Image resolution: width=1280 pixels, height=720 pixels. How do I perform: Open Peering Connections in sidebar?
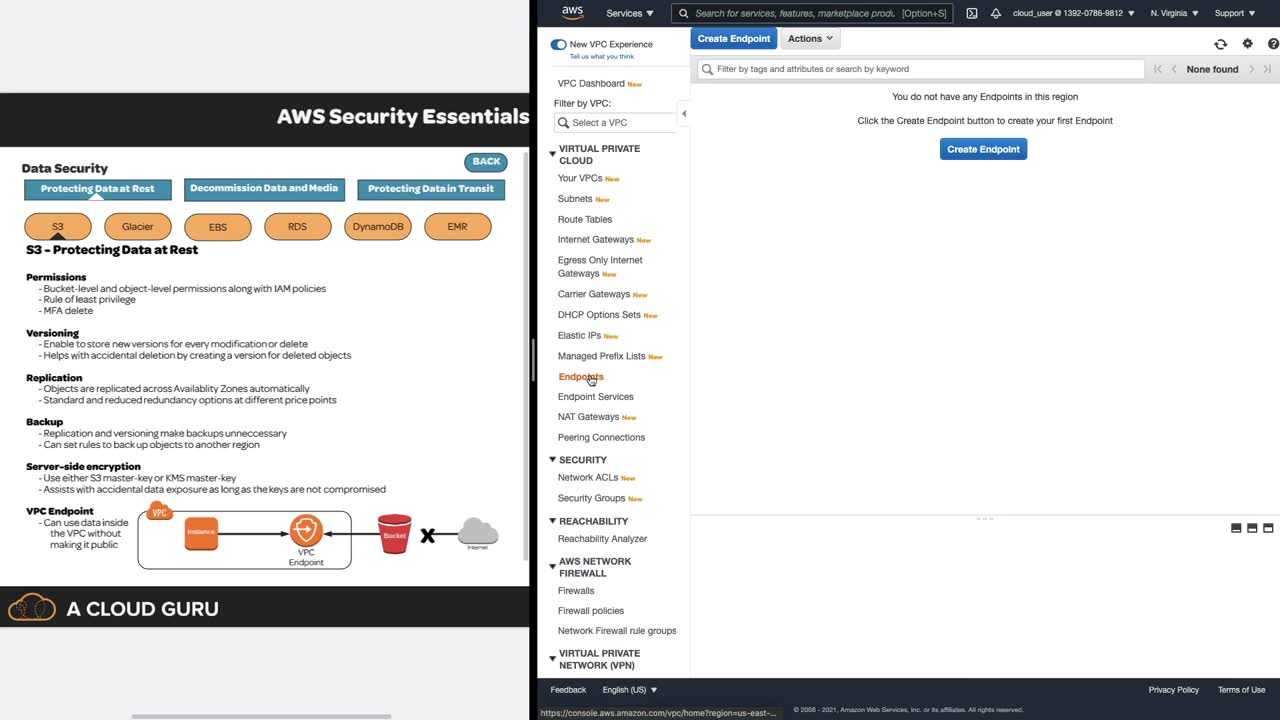pyautogui.click(x=601, y=437)
